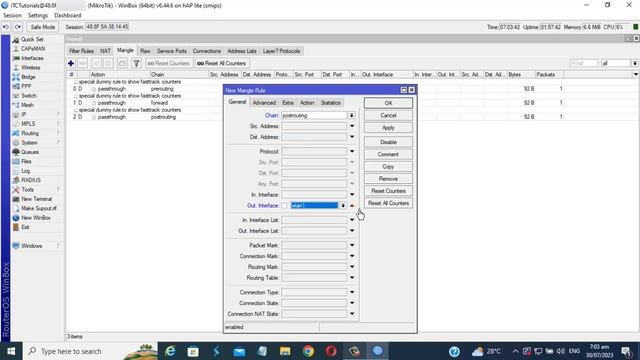Open New Terminal in sidebar
The height and width of the screenshot is (360, 640).
pyautogui.click(x=36, y=199)
